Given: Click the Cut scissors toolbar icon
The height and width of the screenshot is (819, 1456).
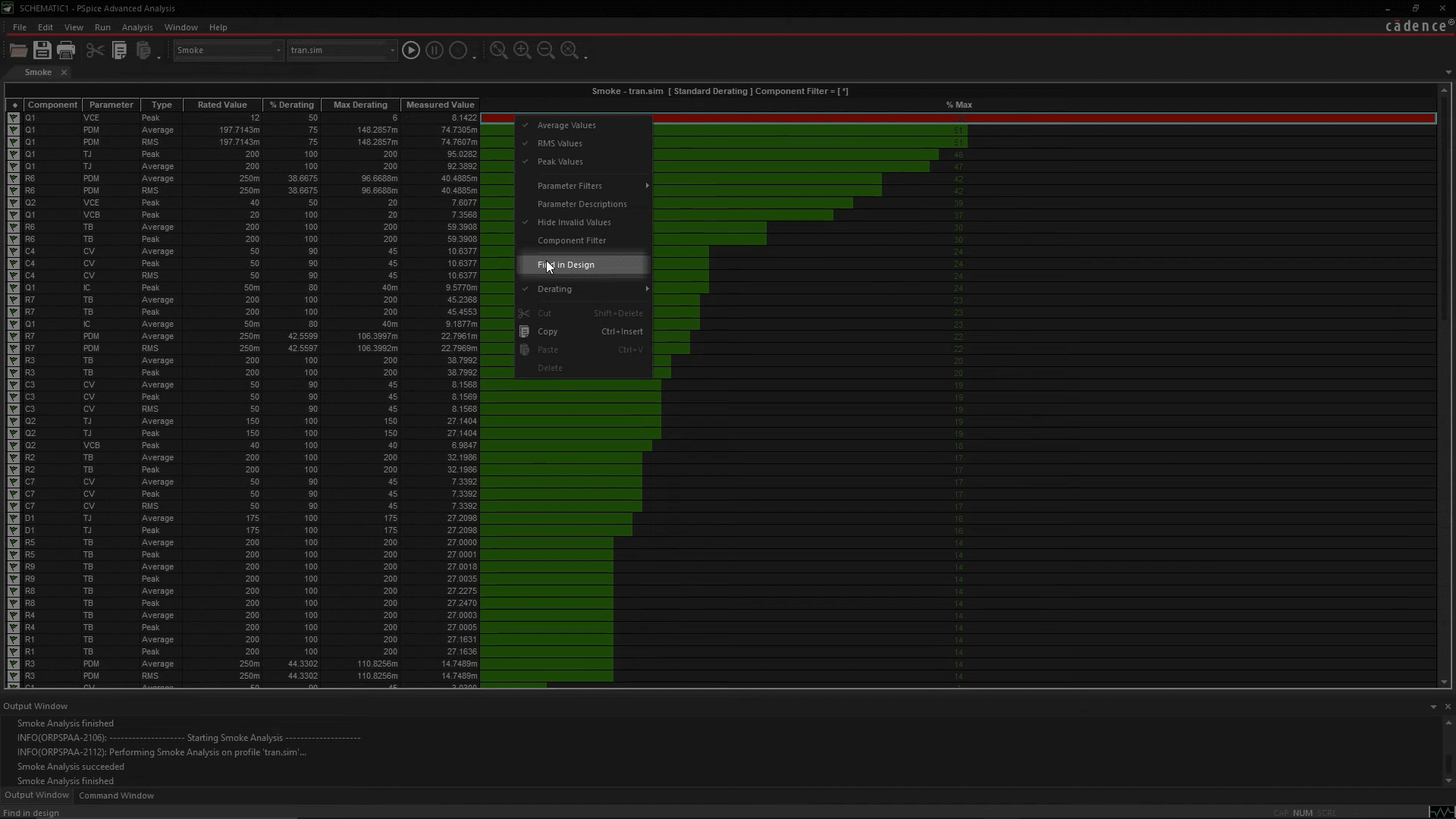Looking at the screenshot, I should [x=95, y=50].
